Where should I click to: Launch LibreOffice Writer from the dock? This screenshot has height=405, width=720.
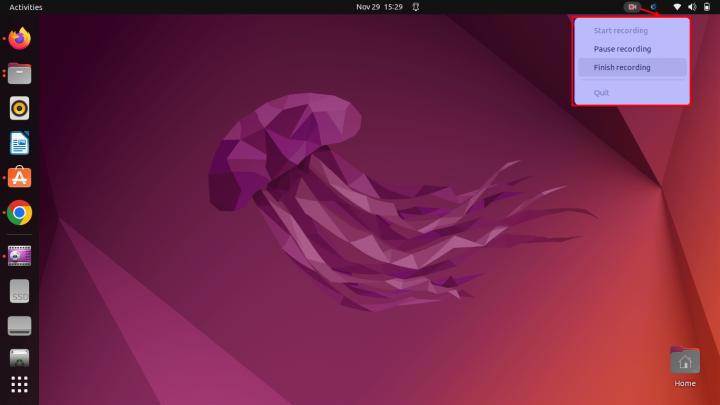point(20,143)
